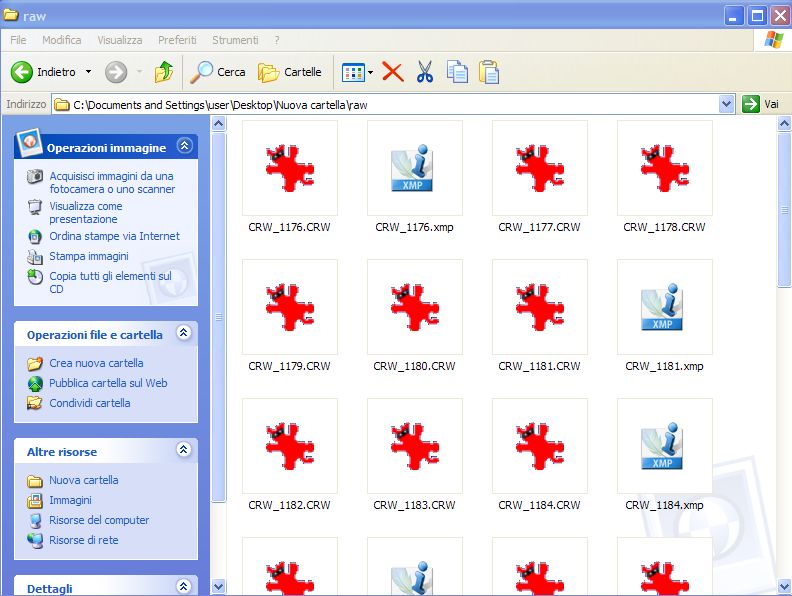Click the grey Forward arrow button

coord(116,72)
